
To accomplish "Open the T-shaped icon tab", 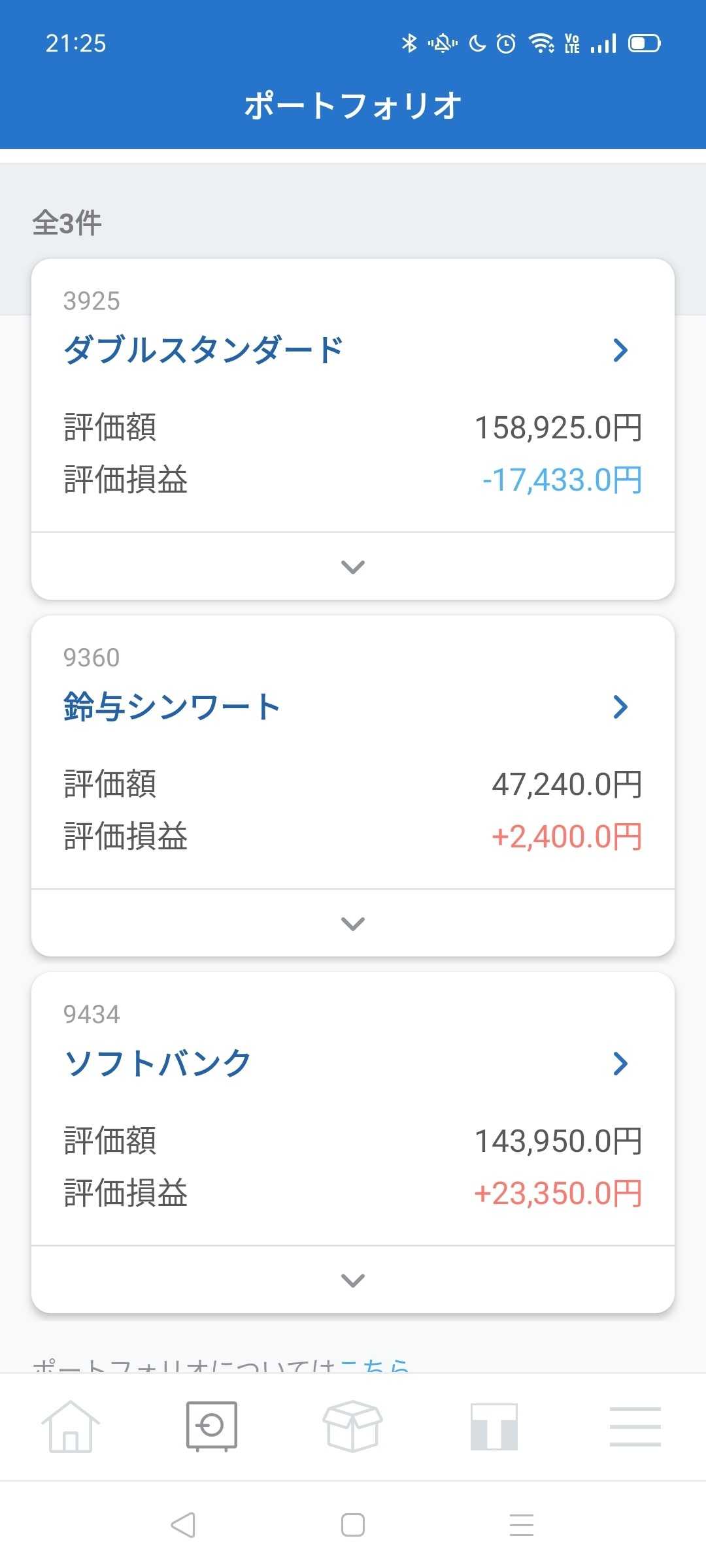I will click(x=494, y=1426).
